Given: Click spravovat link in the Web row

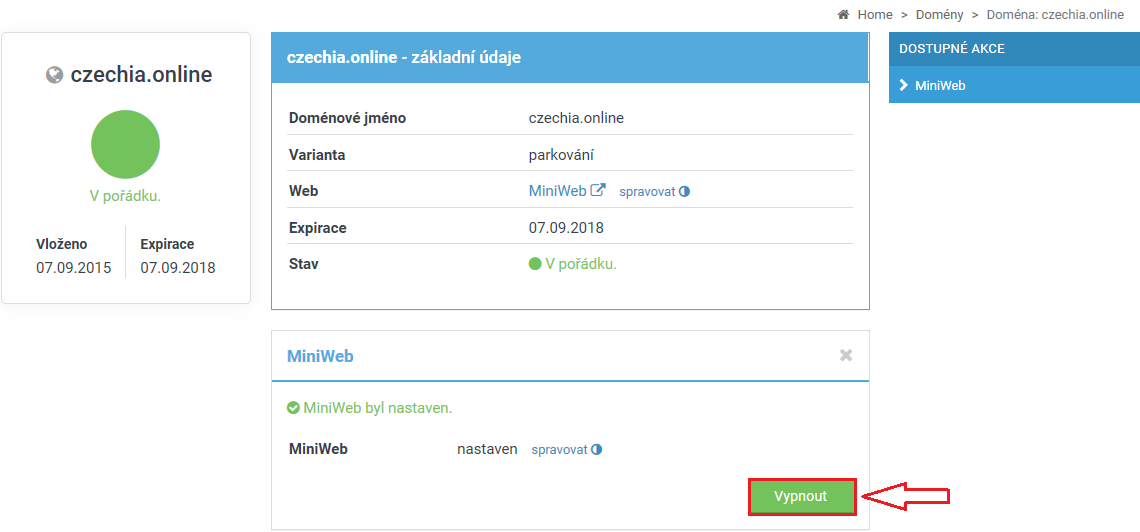Looking at the screenshot, I should pyautogui.click(x=647, y=191).
